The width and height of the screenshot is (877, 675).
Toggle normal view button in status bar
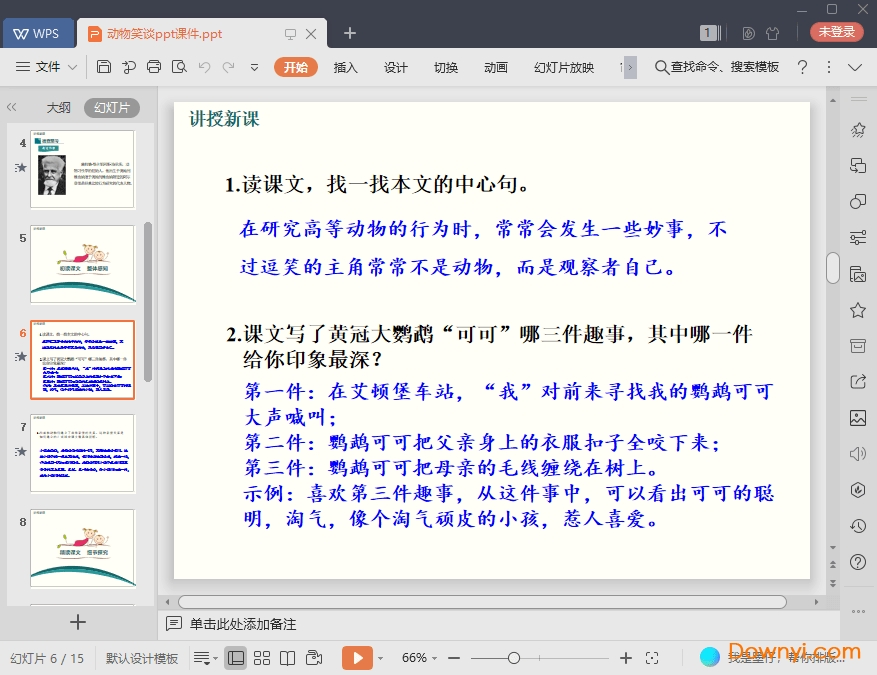click(236, 658)
